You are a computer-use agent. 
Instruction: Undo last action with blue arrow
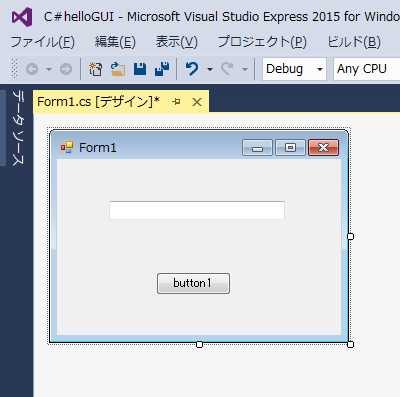point(192,69)
